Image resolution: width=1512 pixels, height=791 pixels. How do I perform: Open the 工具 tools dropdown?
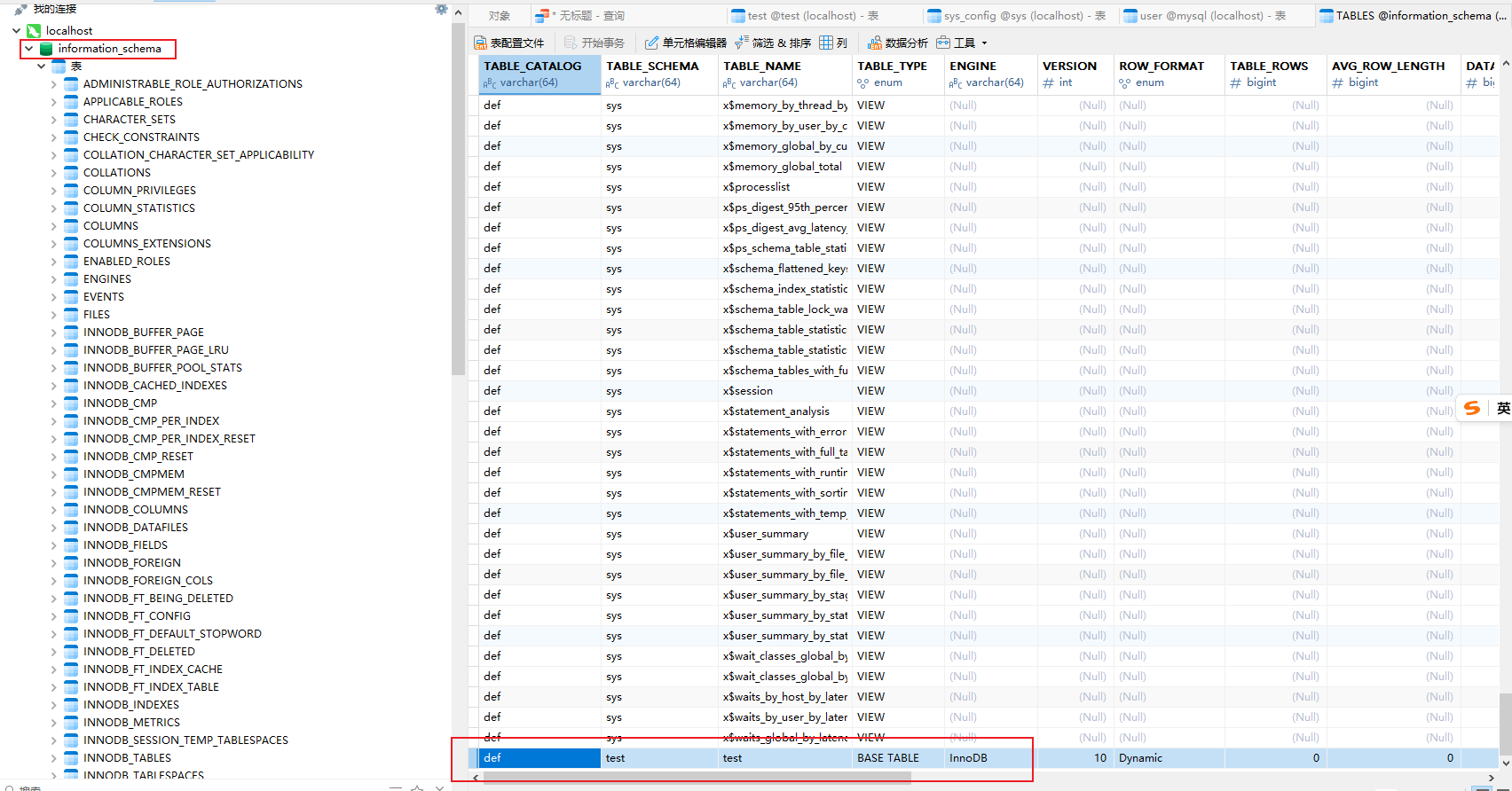point(963,43)
